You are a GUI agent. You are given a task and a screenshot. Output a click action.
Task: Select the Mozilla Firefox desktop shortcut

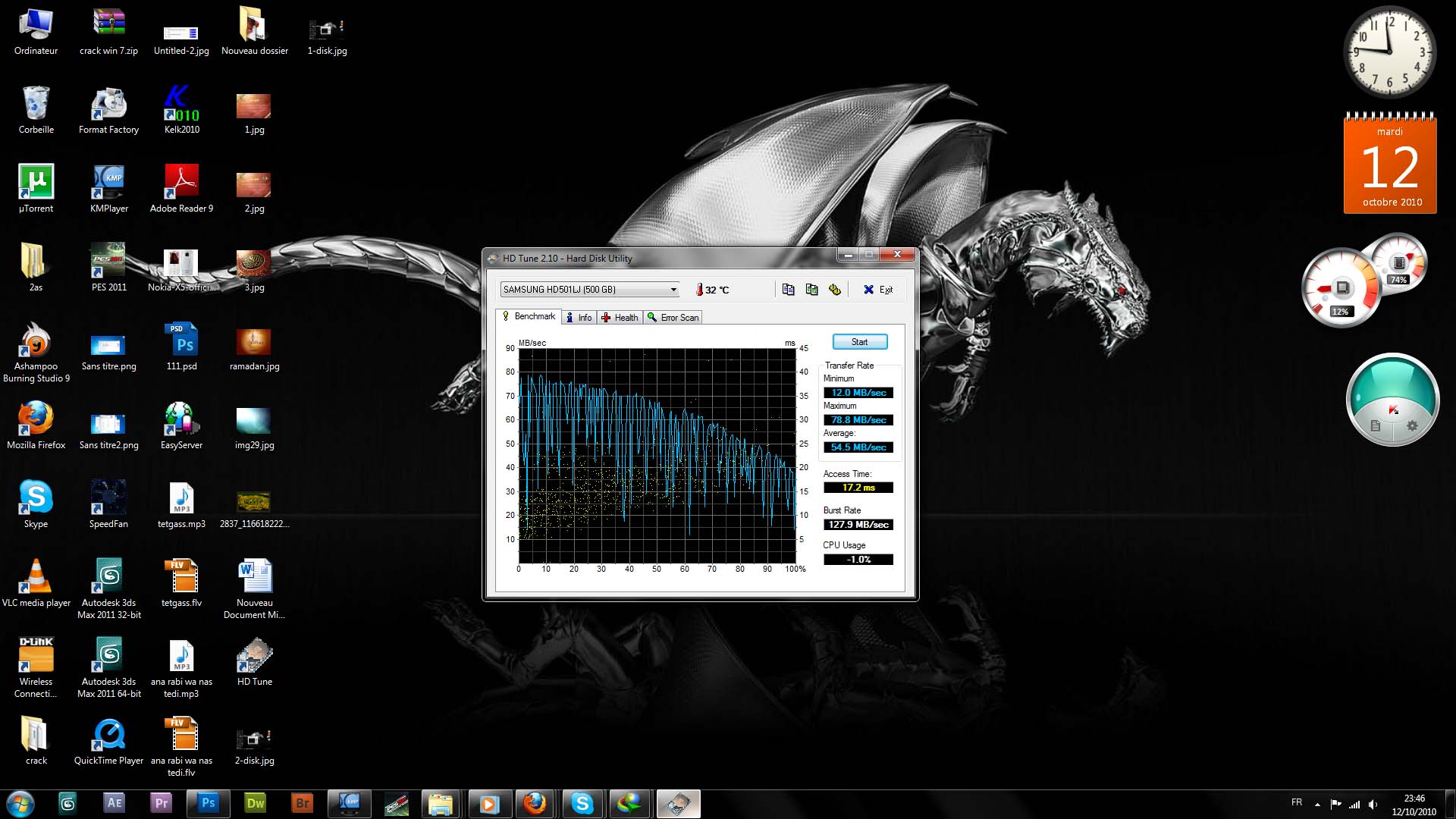coord(36,425)
